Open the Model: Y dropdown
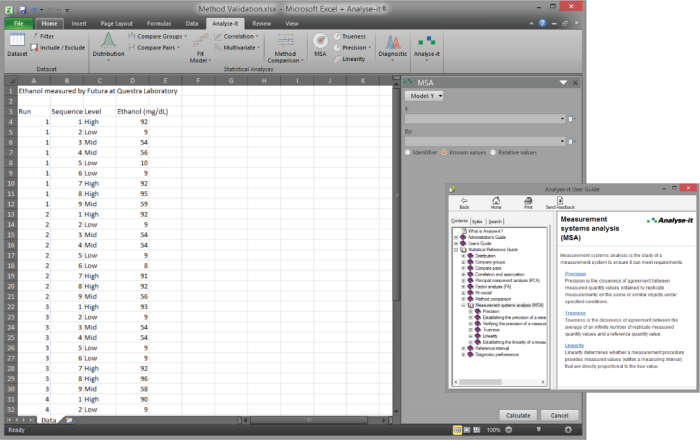This screenshot has width=700, height=440. coord(424,96)
